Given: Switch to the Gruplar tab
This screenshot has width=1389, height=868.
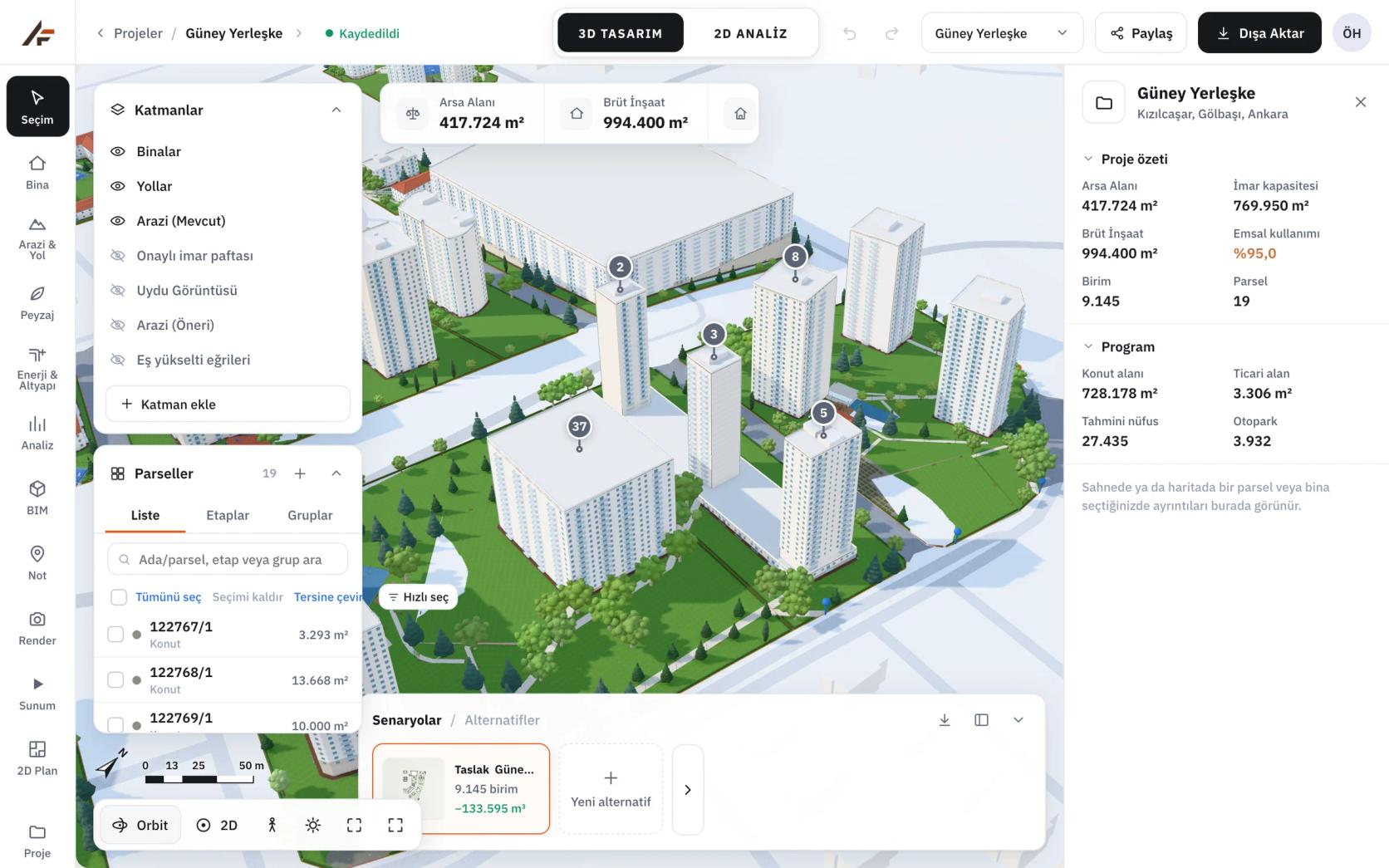Looking at the screenshot, I should [x=310, y=515].
